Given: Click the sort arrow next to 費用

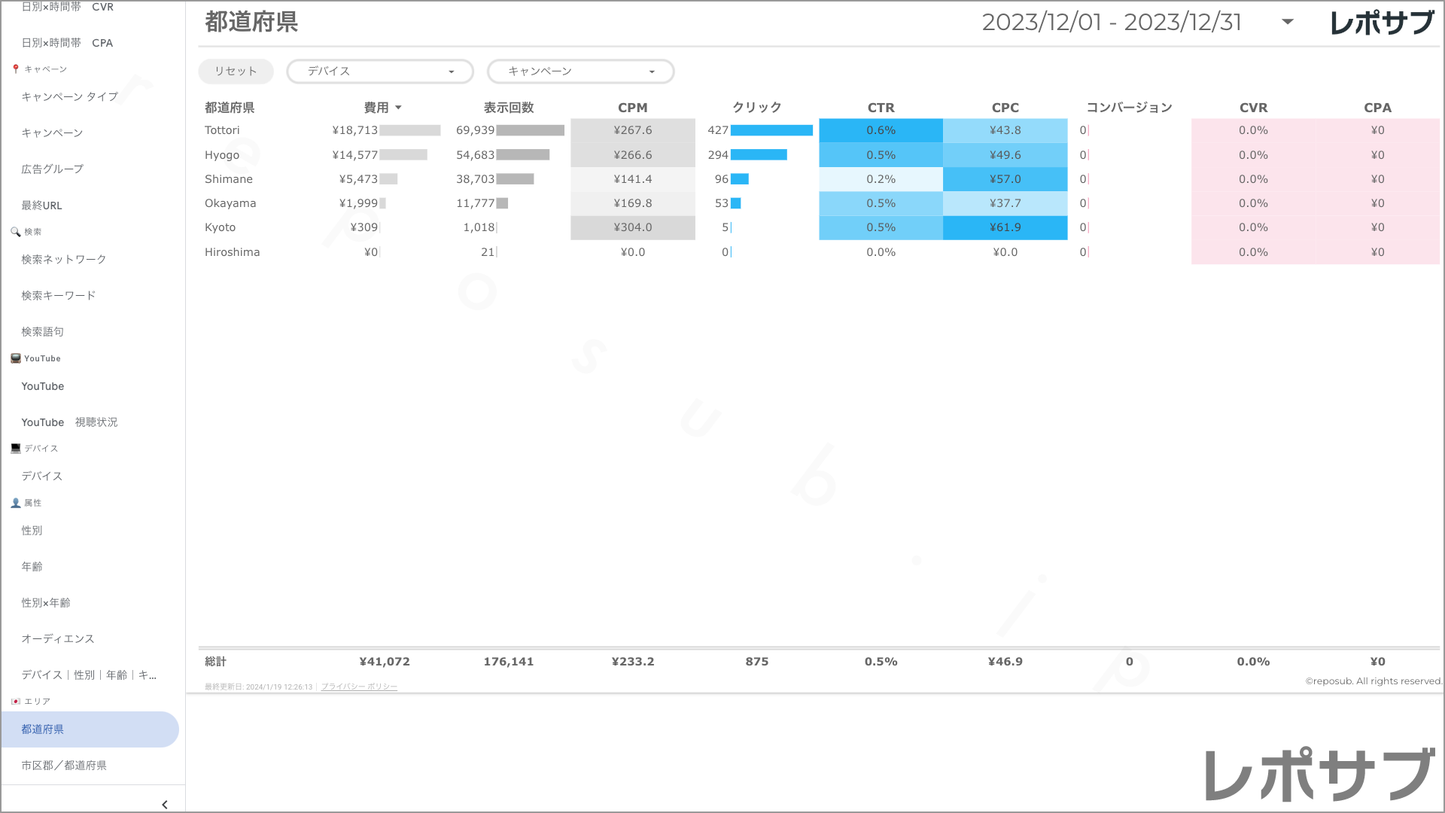Looking at the screenshot, I should (x=398, y=108).
